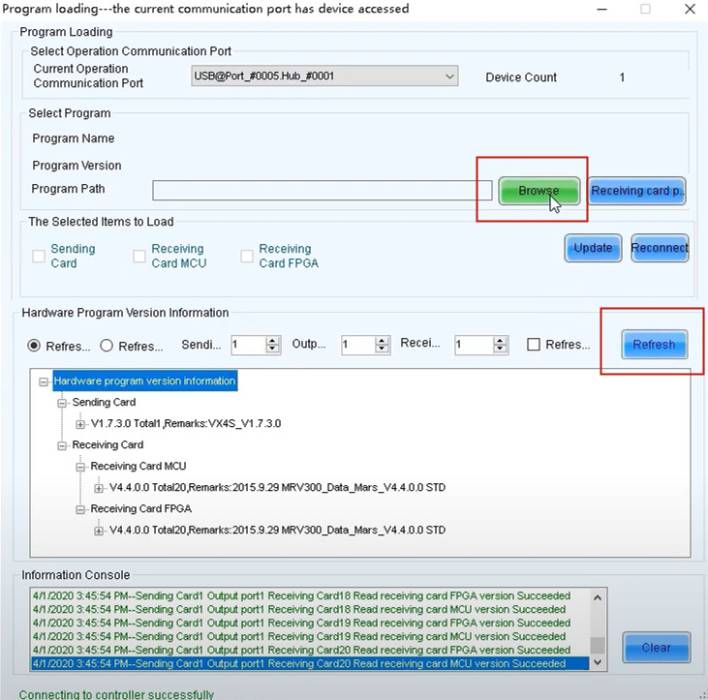Click the Reconnect button
Viewport: 708px width, 700px height.
pos(659,248)
